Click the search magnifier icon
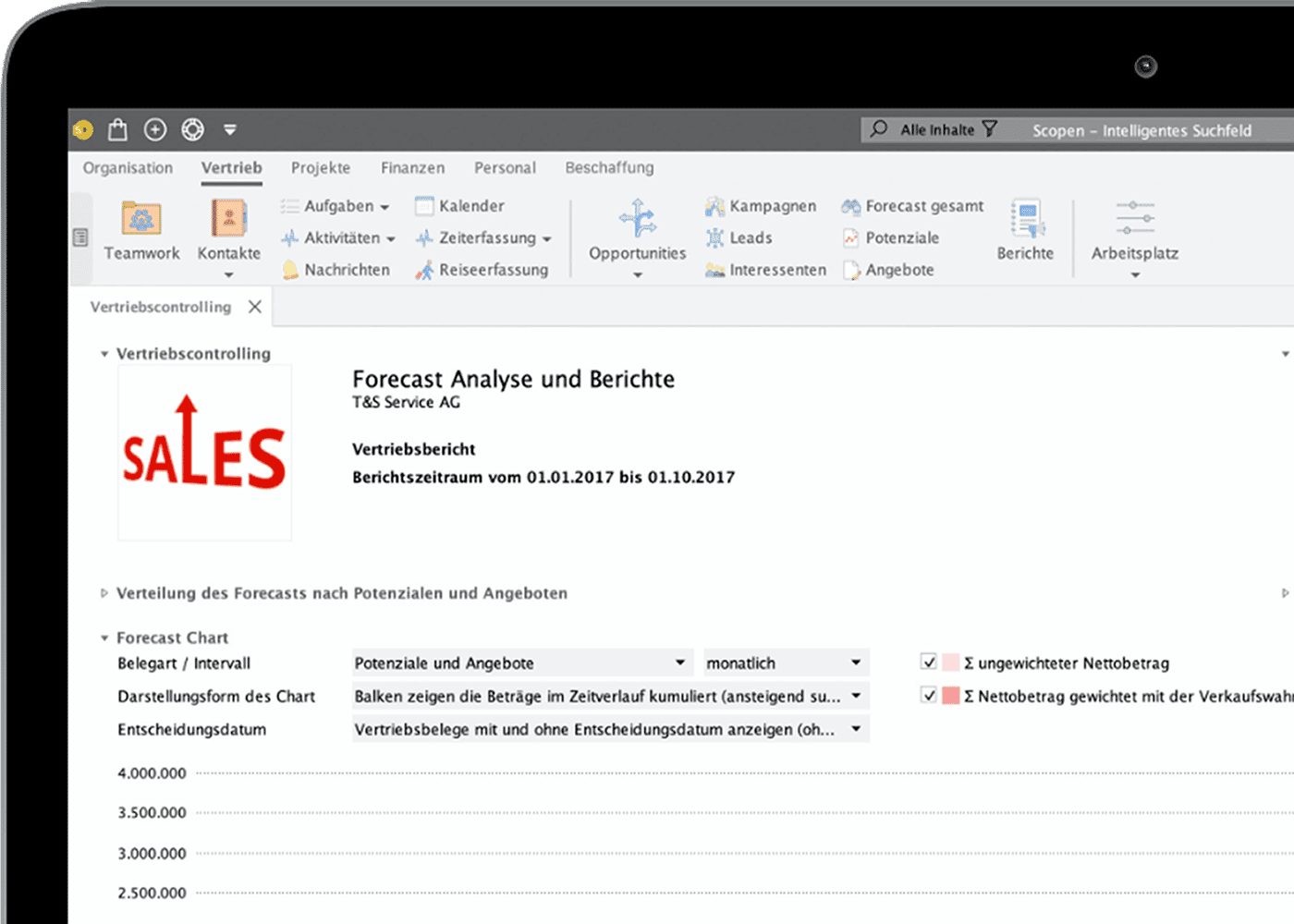 click(x=879, y=128)
